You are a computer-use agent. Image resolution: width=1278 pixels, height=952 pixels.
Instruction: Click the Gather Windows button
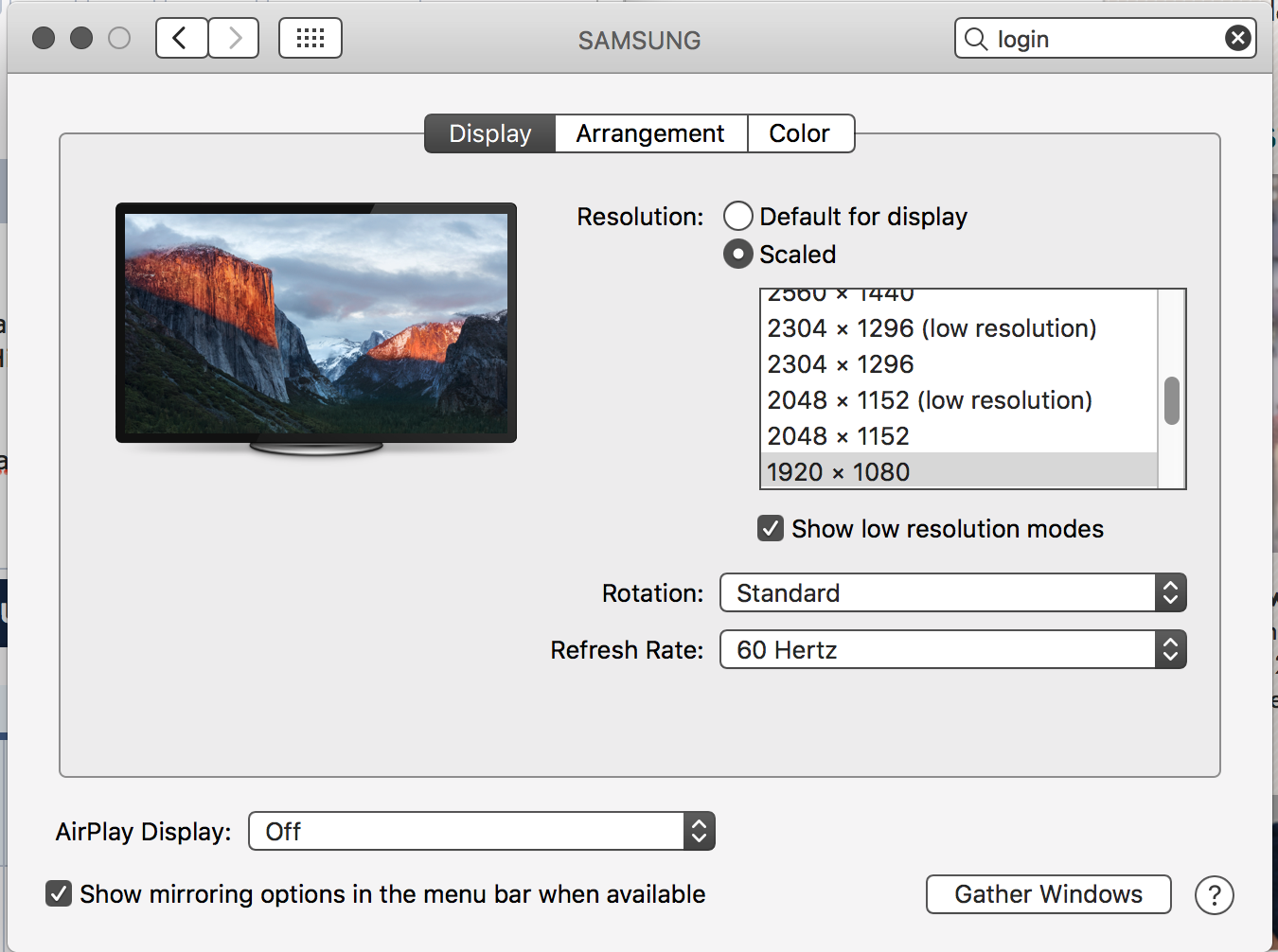click(1049, 894)
